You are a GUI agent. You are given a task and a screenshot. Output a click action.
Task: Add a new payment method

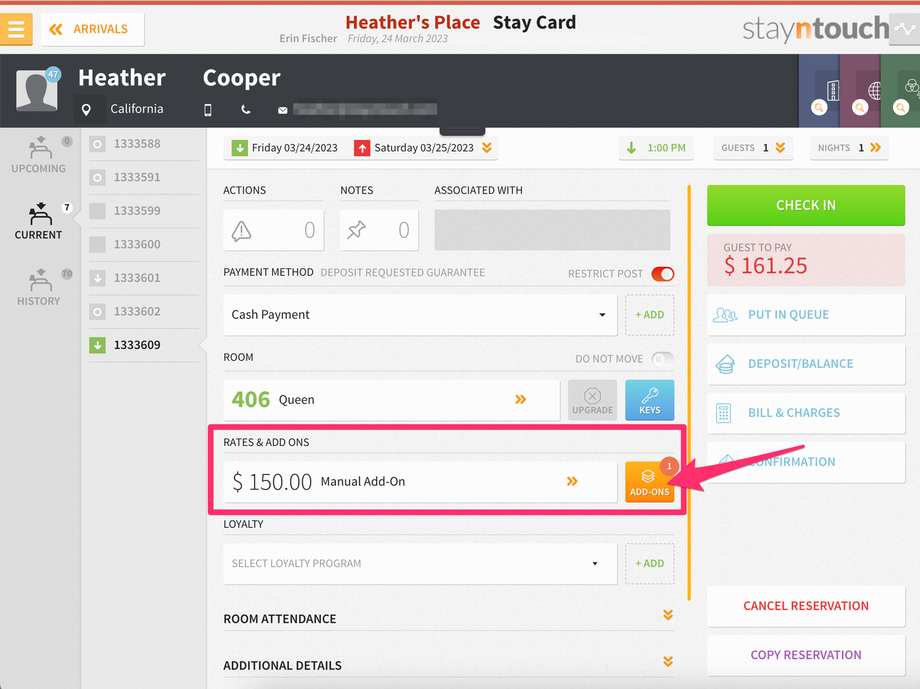click(650, 315)
